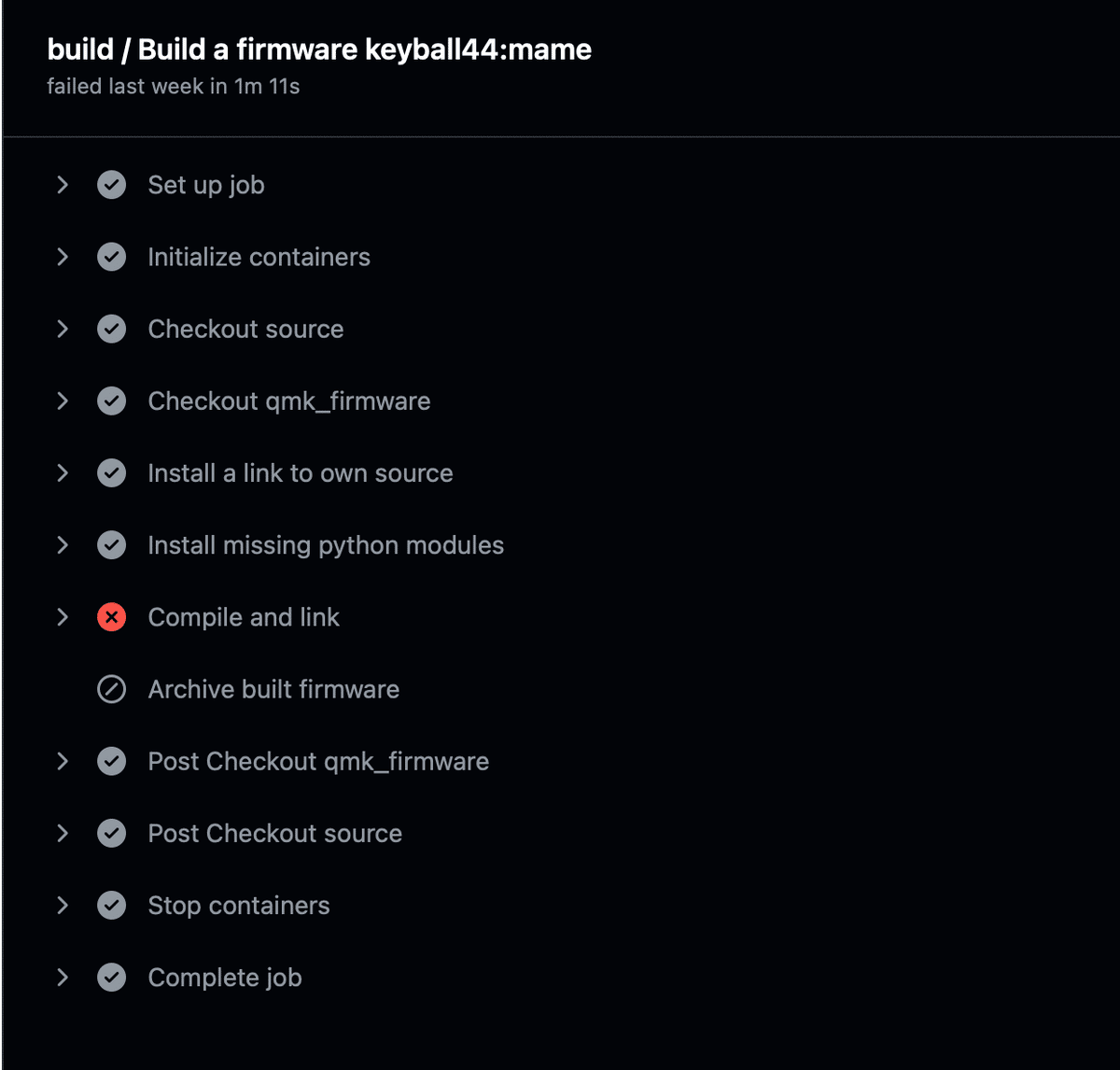Expand the Set up job chevron
This screenshot has height=1070, width=1120.
coord(63,185)
